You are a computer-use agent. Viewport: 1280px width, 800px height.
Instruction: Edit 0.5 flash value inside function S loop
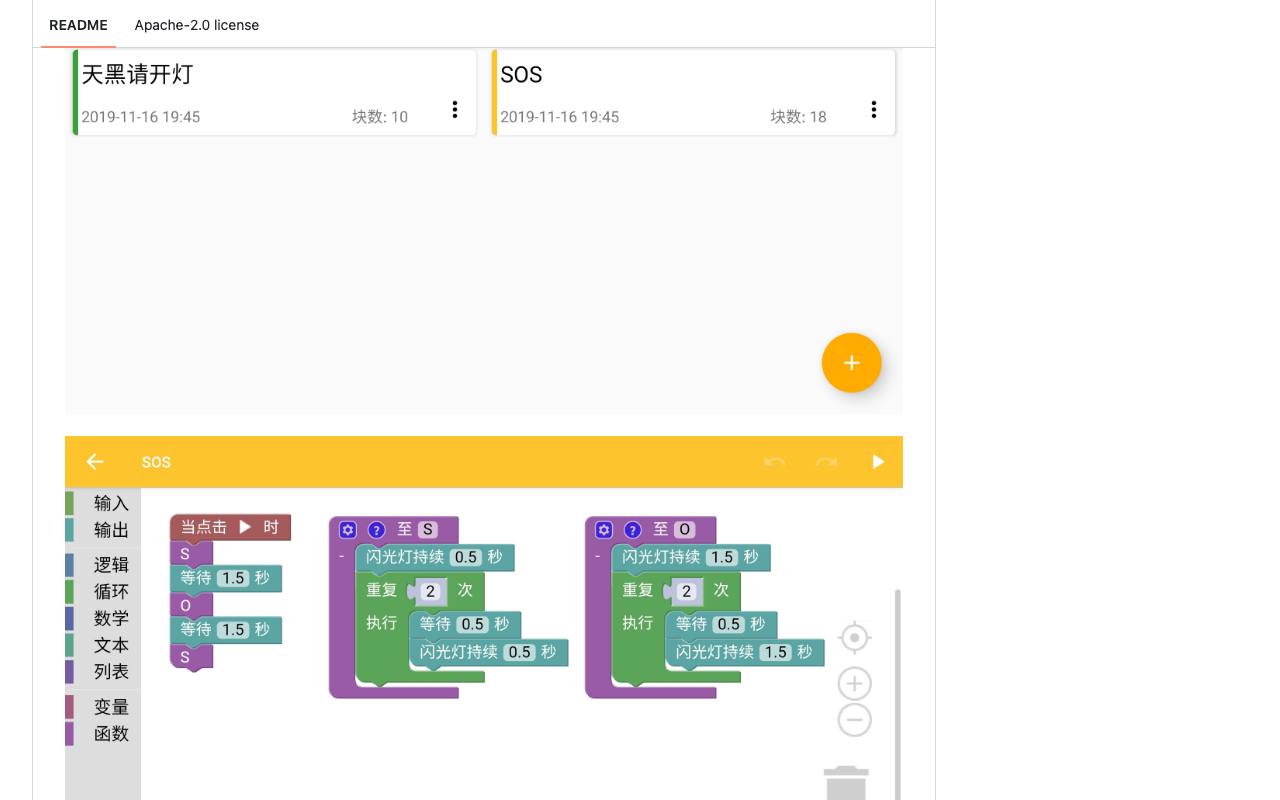pos(519,652)
